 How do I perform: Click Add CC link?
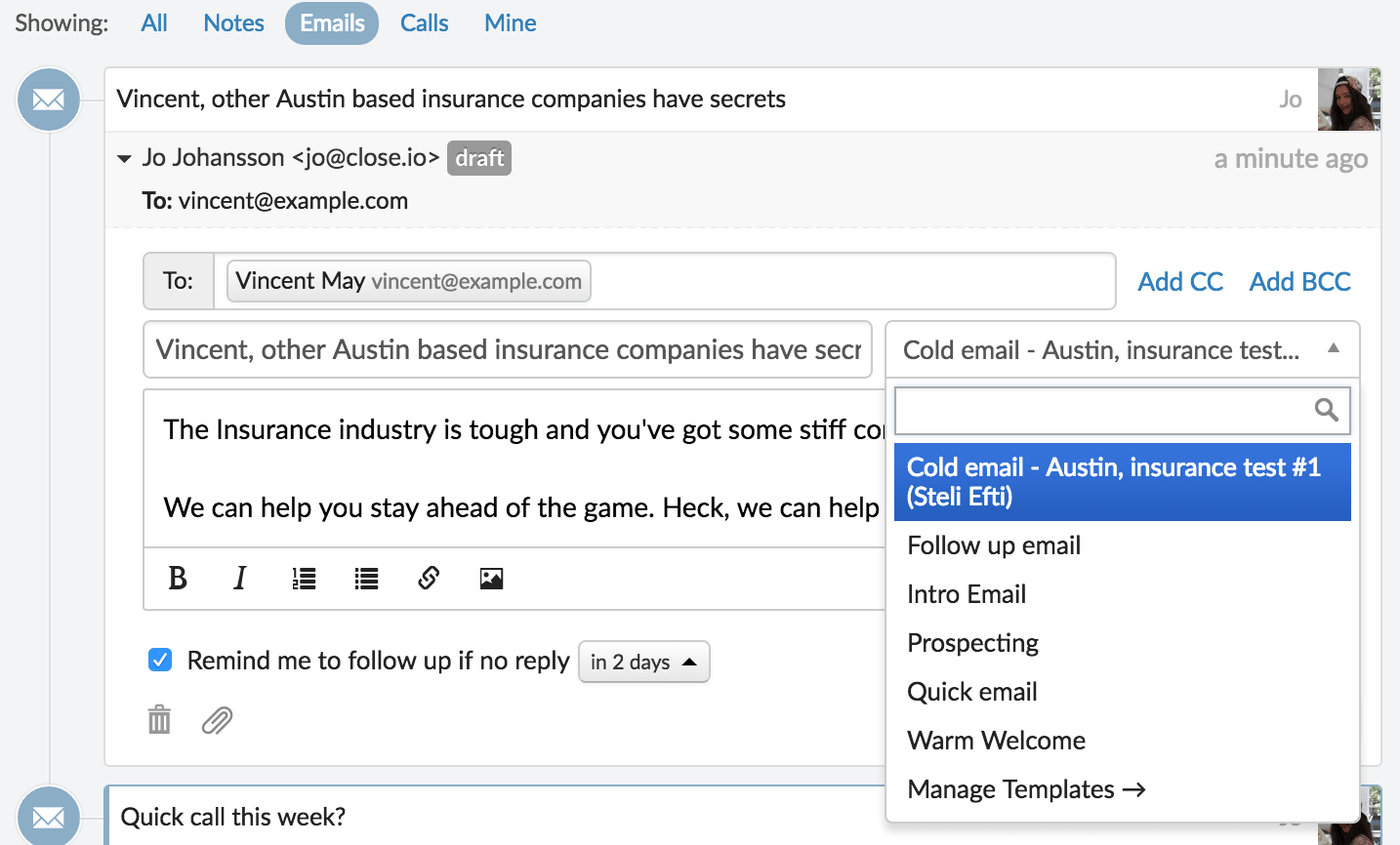tap(1180, 281)
